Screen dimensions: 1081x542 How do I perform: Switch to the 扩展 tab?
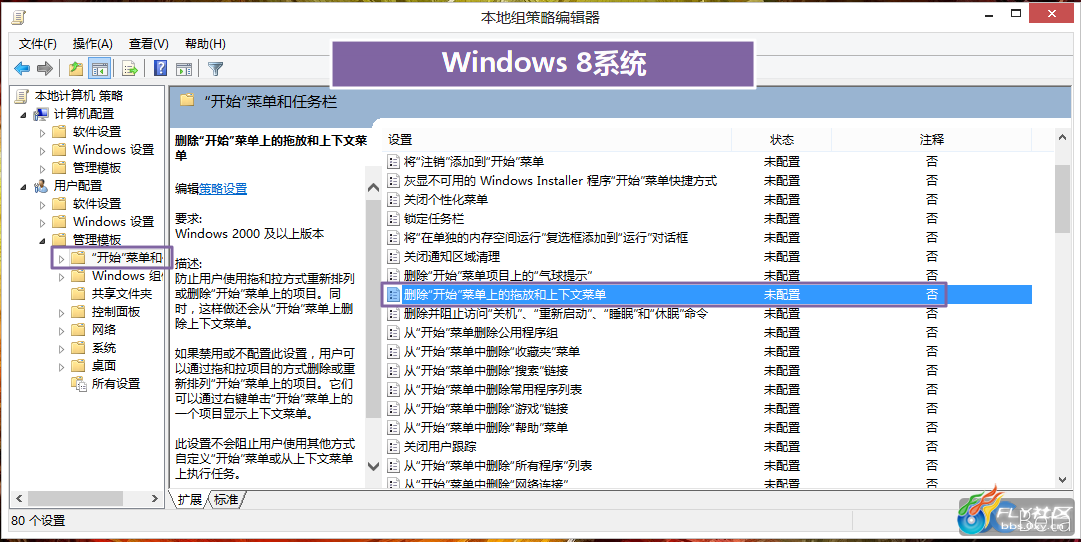[x=190, y=499]
